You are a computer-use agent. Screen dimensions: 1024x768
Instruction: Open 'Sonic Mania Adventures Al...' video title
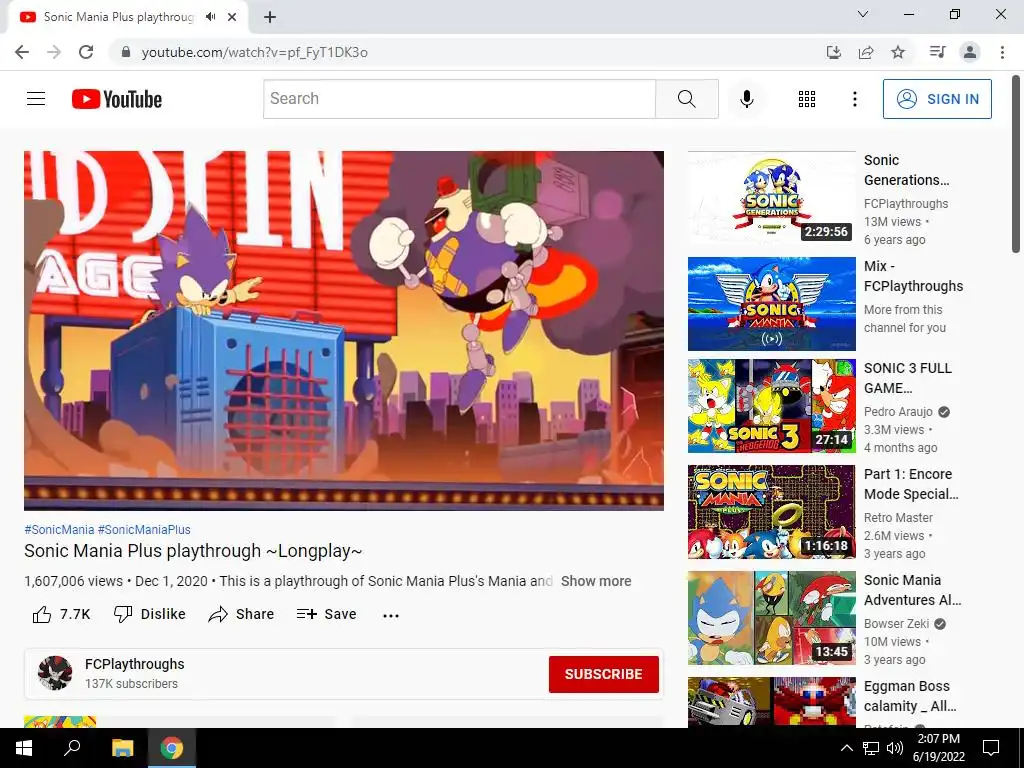pos(912,590)
